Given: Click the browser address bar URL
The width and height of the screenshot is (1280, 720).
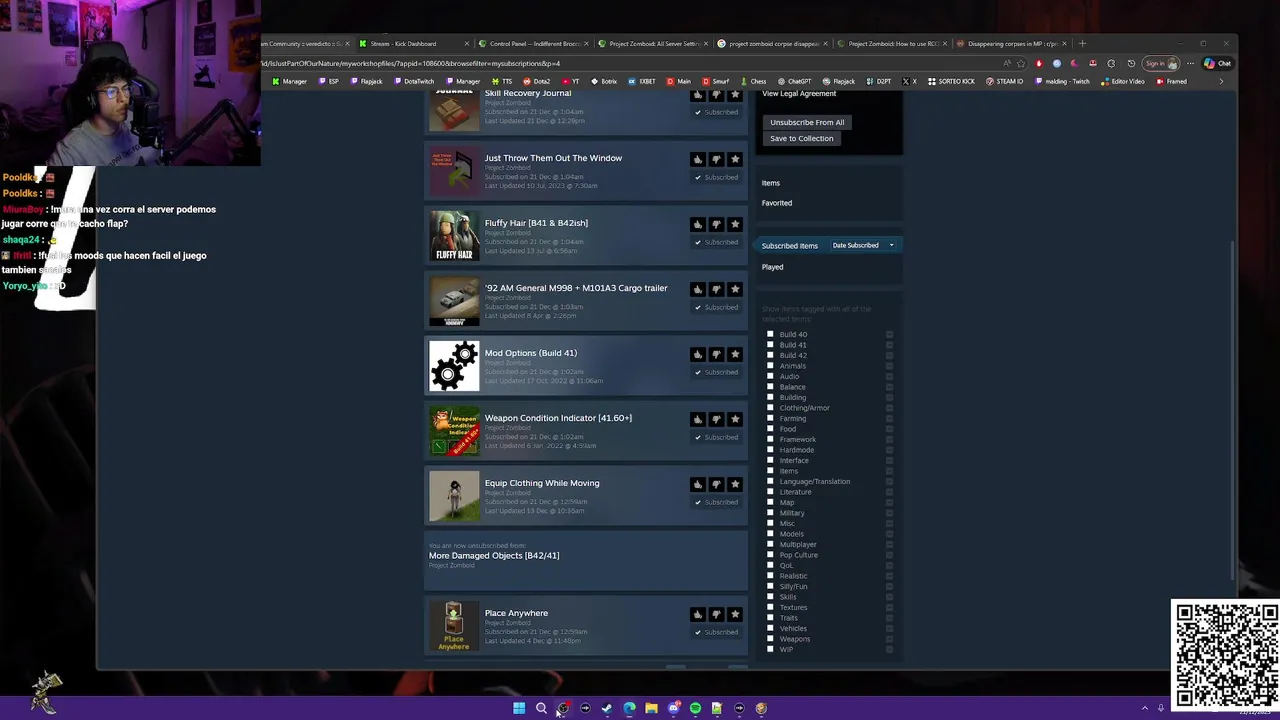Looking at the screenshot, I should tap(410, 63).
